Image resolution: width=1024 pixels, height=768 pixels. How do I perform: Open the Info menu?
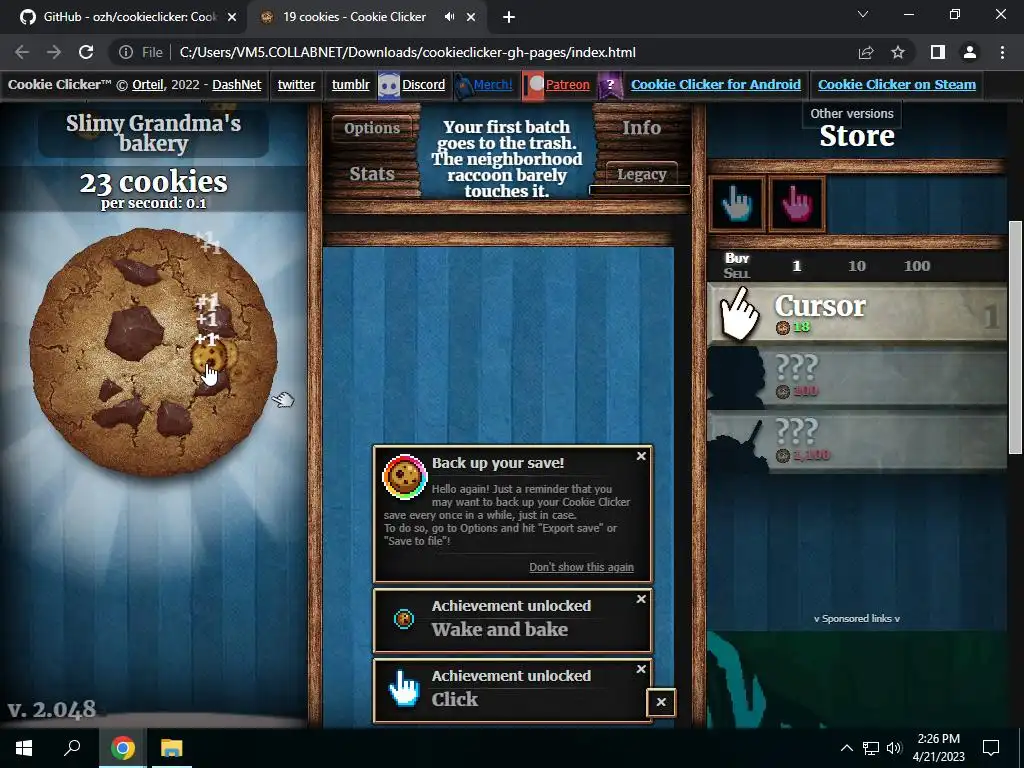pos(641,128)
